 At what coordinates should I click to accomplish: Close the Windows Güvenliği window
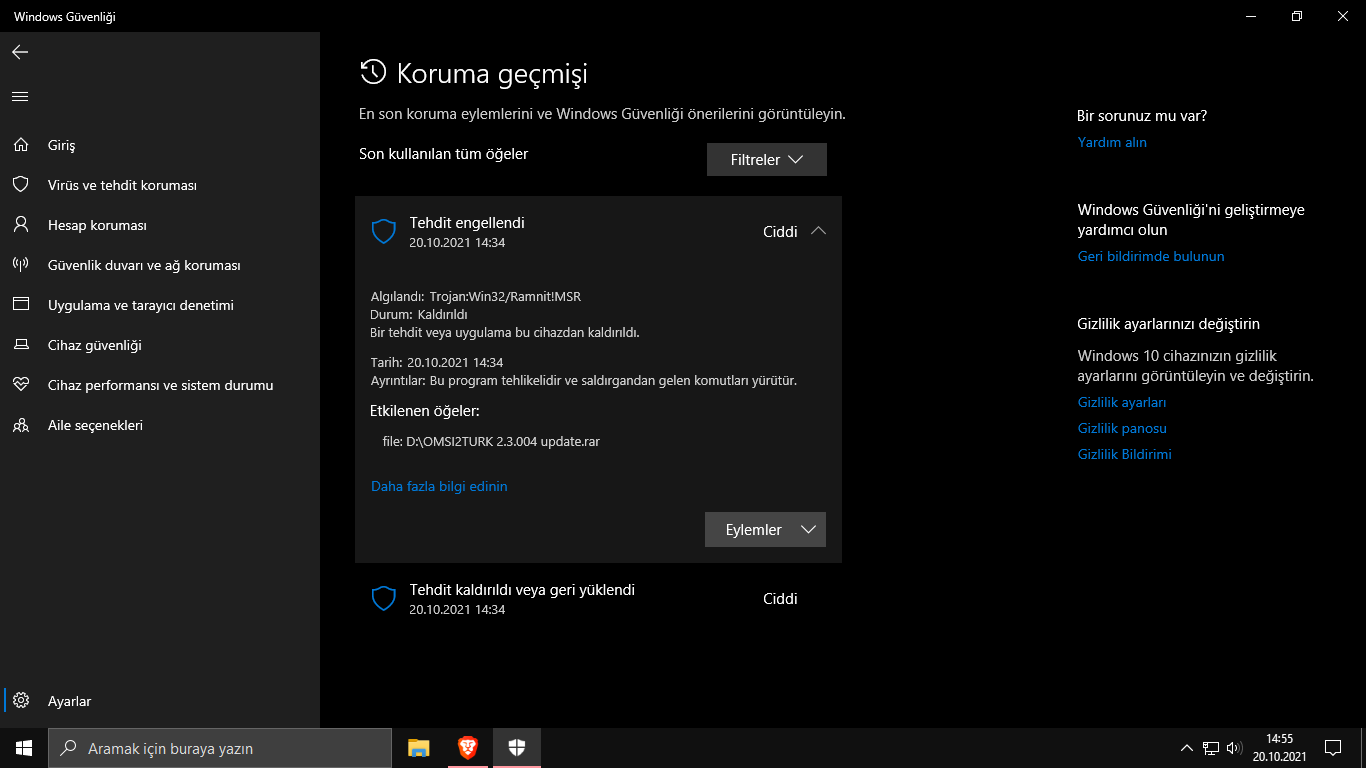tap(1343, 16)
